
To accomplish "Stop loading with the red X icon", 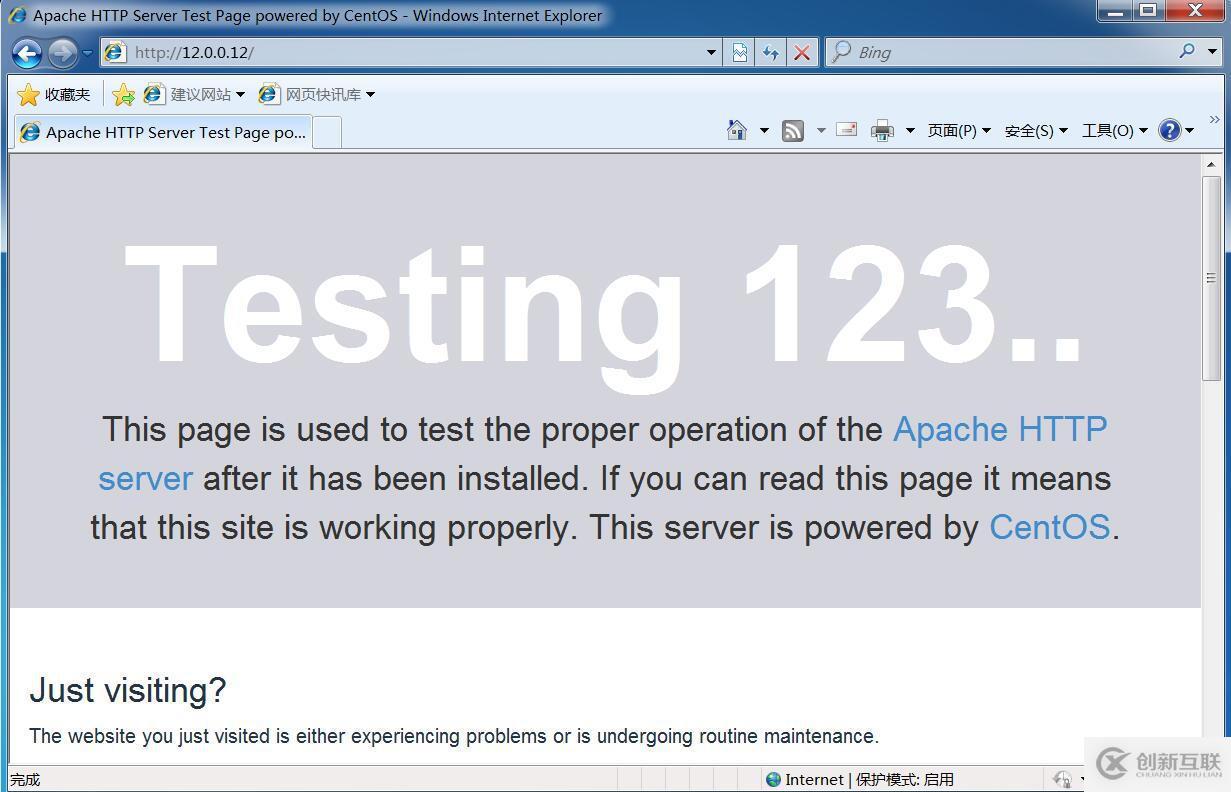I will 801,52.
